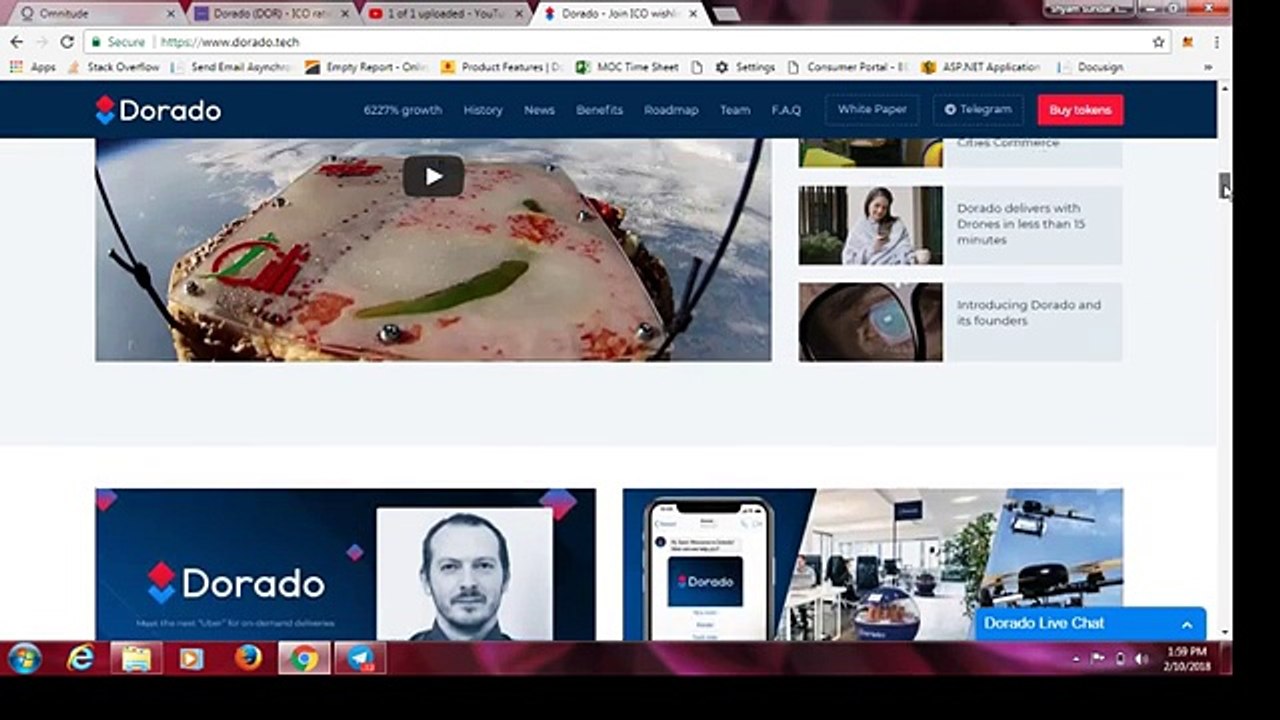
Task: Click the page scrollbar thumb
Action: tap(1224, 186)
